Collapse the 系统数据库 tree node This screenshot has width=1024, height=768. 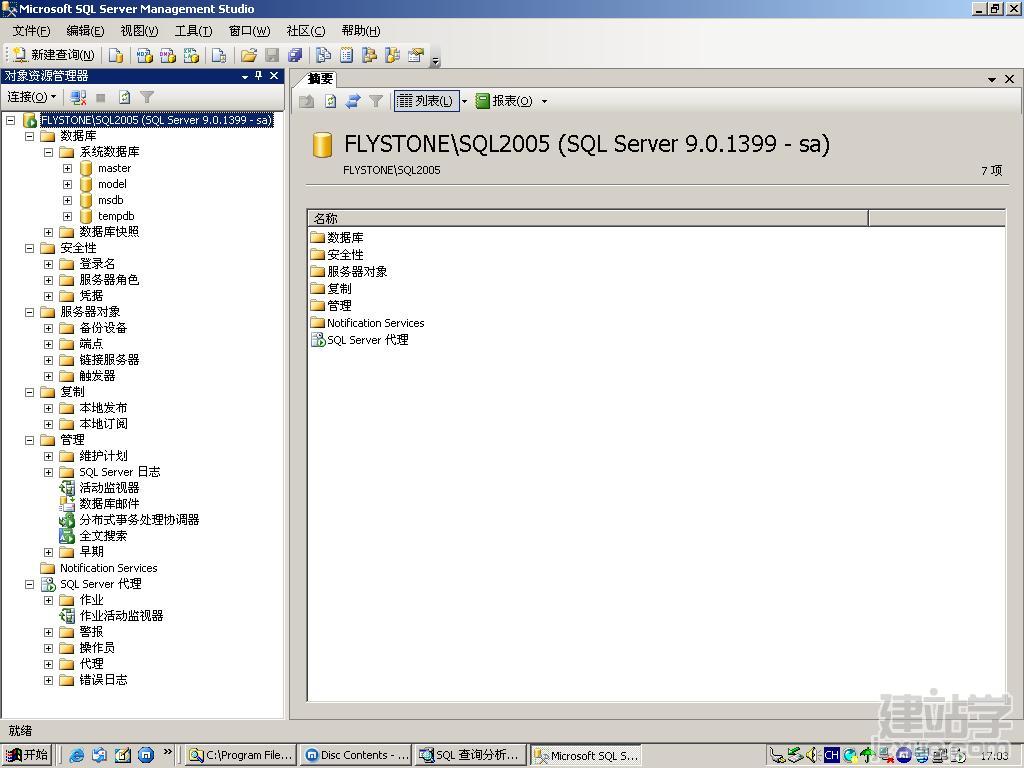[x=48, y=152]
